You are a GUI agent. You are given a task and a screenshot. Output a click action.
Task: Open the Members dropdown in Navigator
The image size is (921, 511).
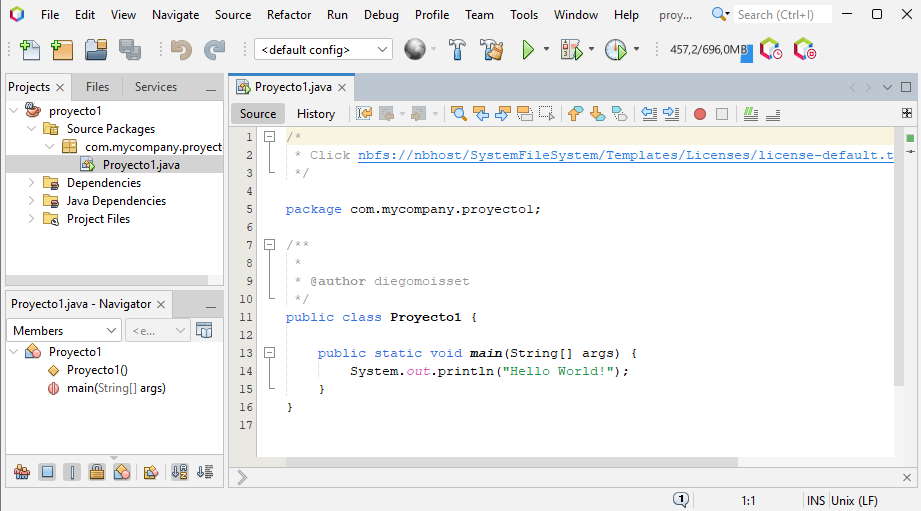tap(63, 331)
